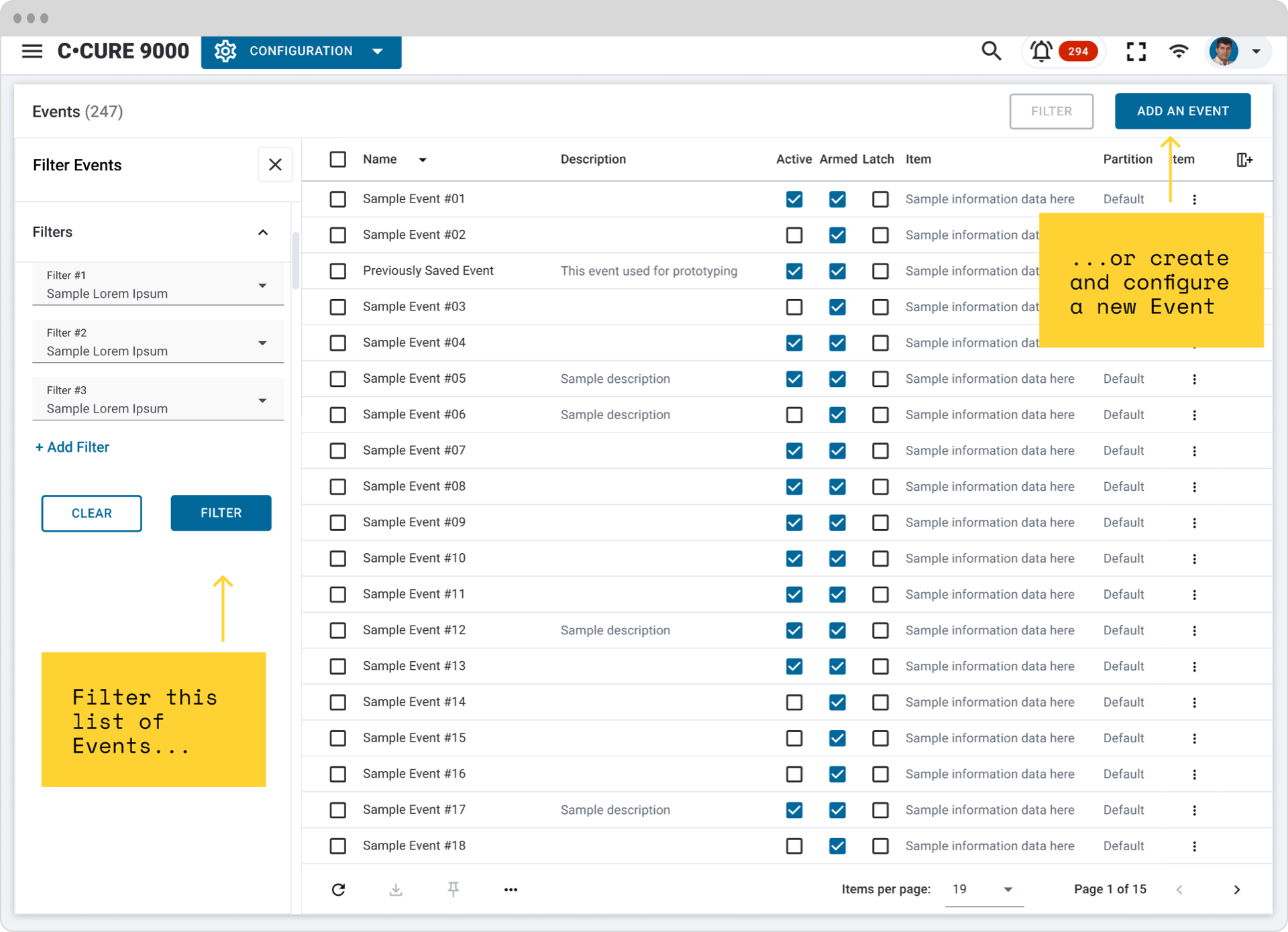Uncheck Active for Sample Event #07
The height and width of the screenshot is (932, 1288).
(x=794, y=451)
